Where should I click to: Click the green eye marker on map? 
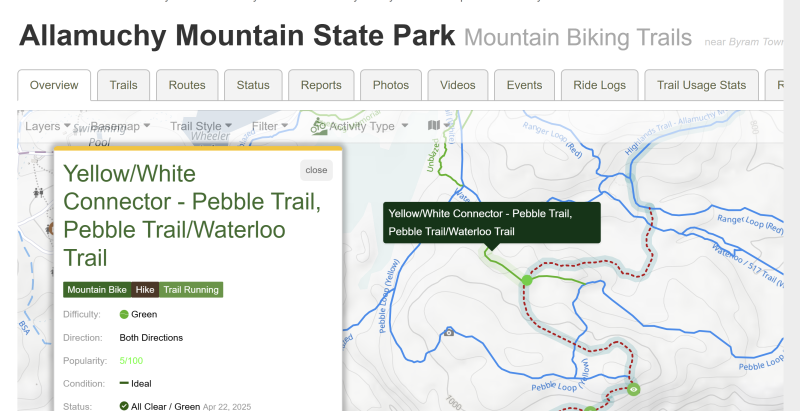point(633,389)
